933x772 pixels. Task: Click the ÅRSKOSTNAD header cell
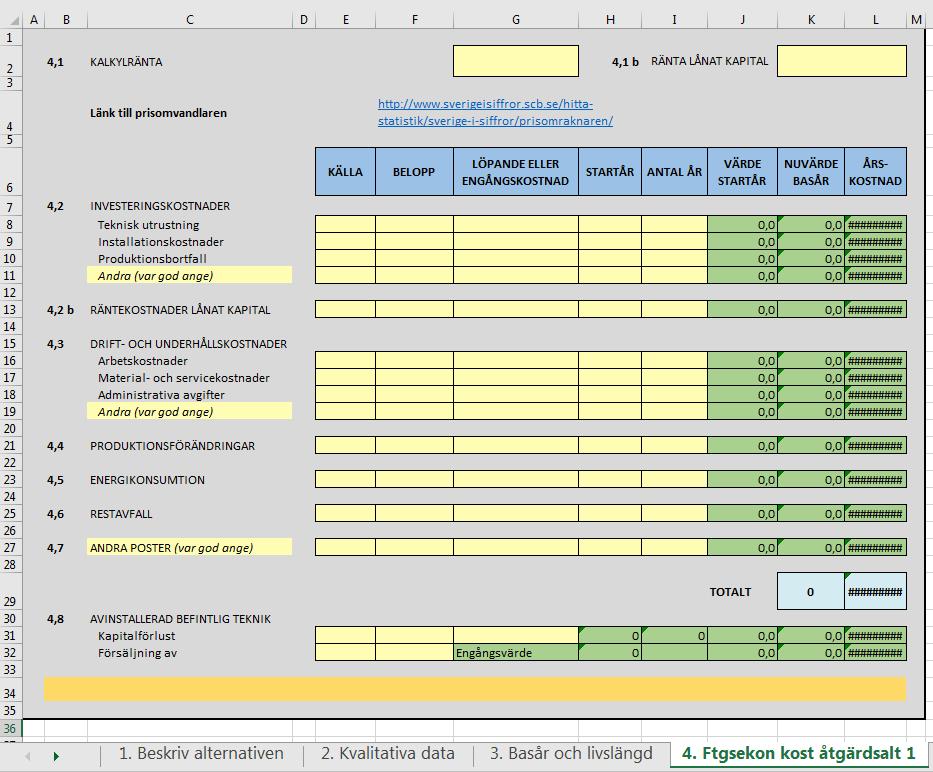(x=875, y=171)
